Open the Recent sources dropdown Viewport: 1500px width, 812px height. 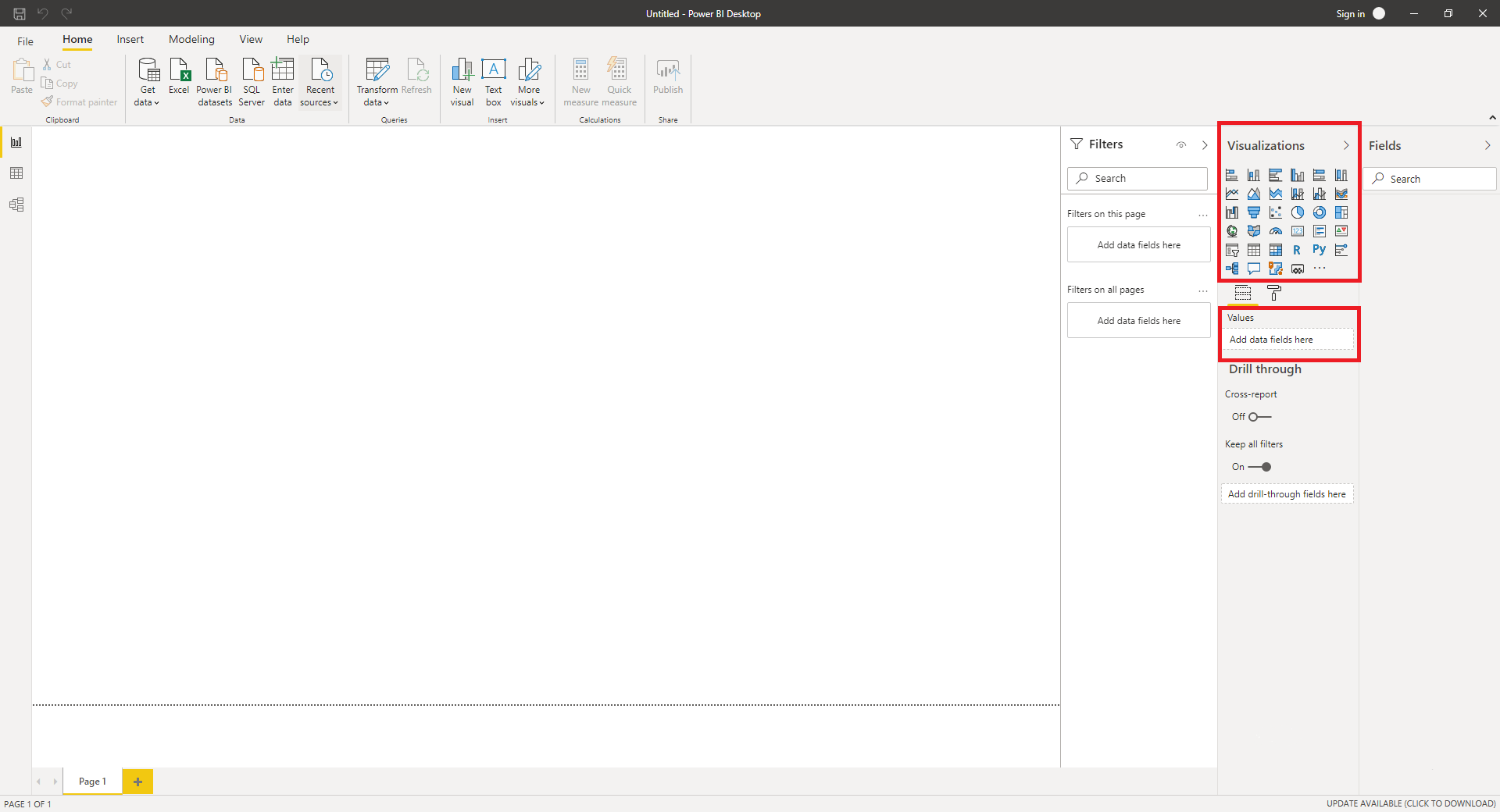coord(320,96)
